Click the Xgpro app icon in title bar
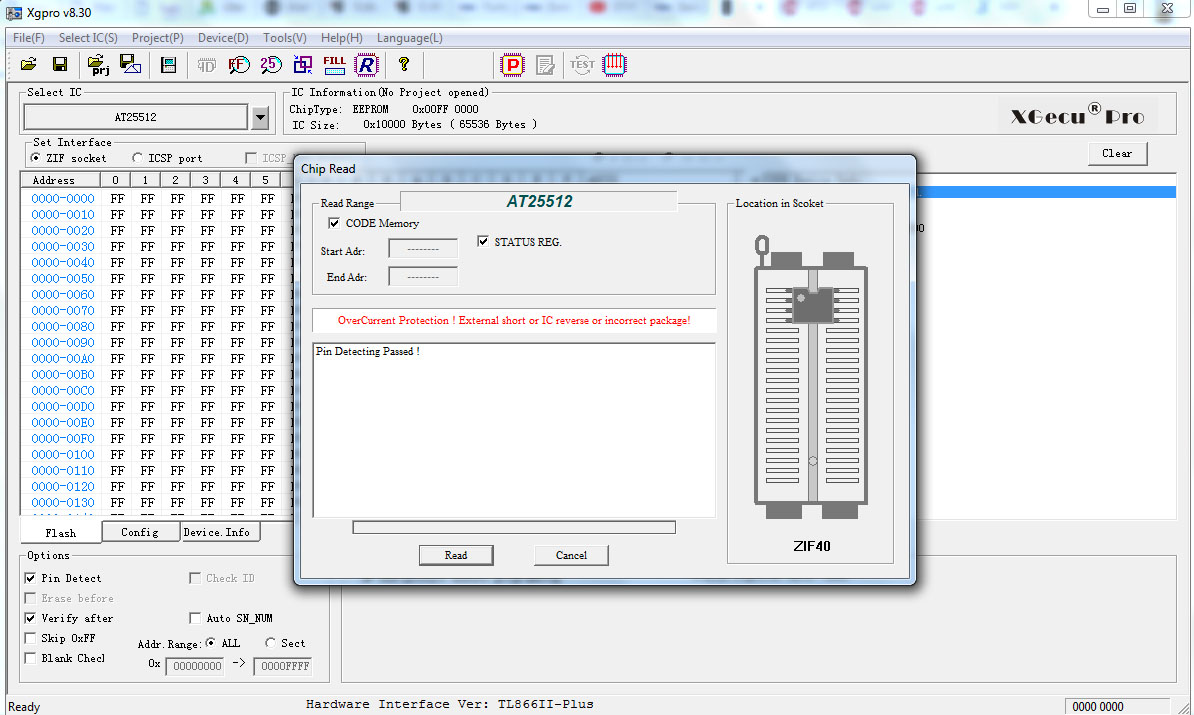The width and height of the screenshot is (1194, 715). point(14,13)
